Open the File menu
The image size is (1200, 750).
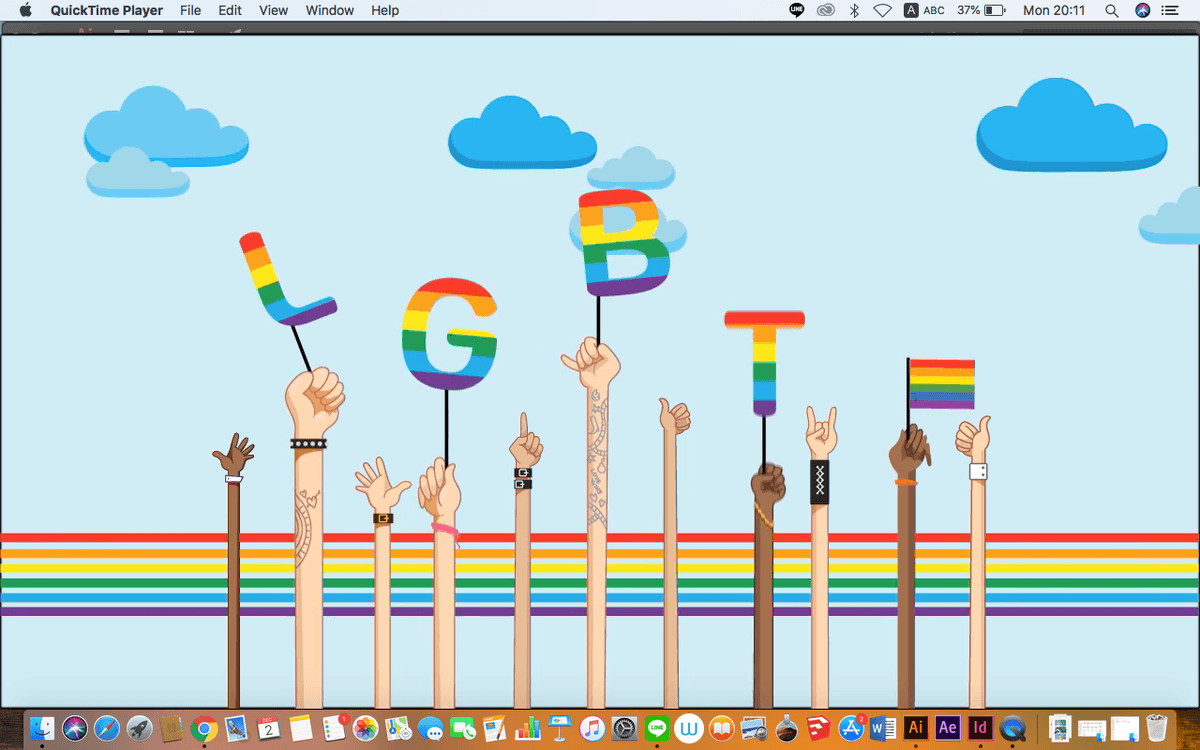pyautogui.click(x=190, y=10)
